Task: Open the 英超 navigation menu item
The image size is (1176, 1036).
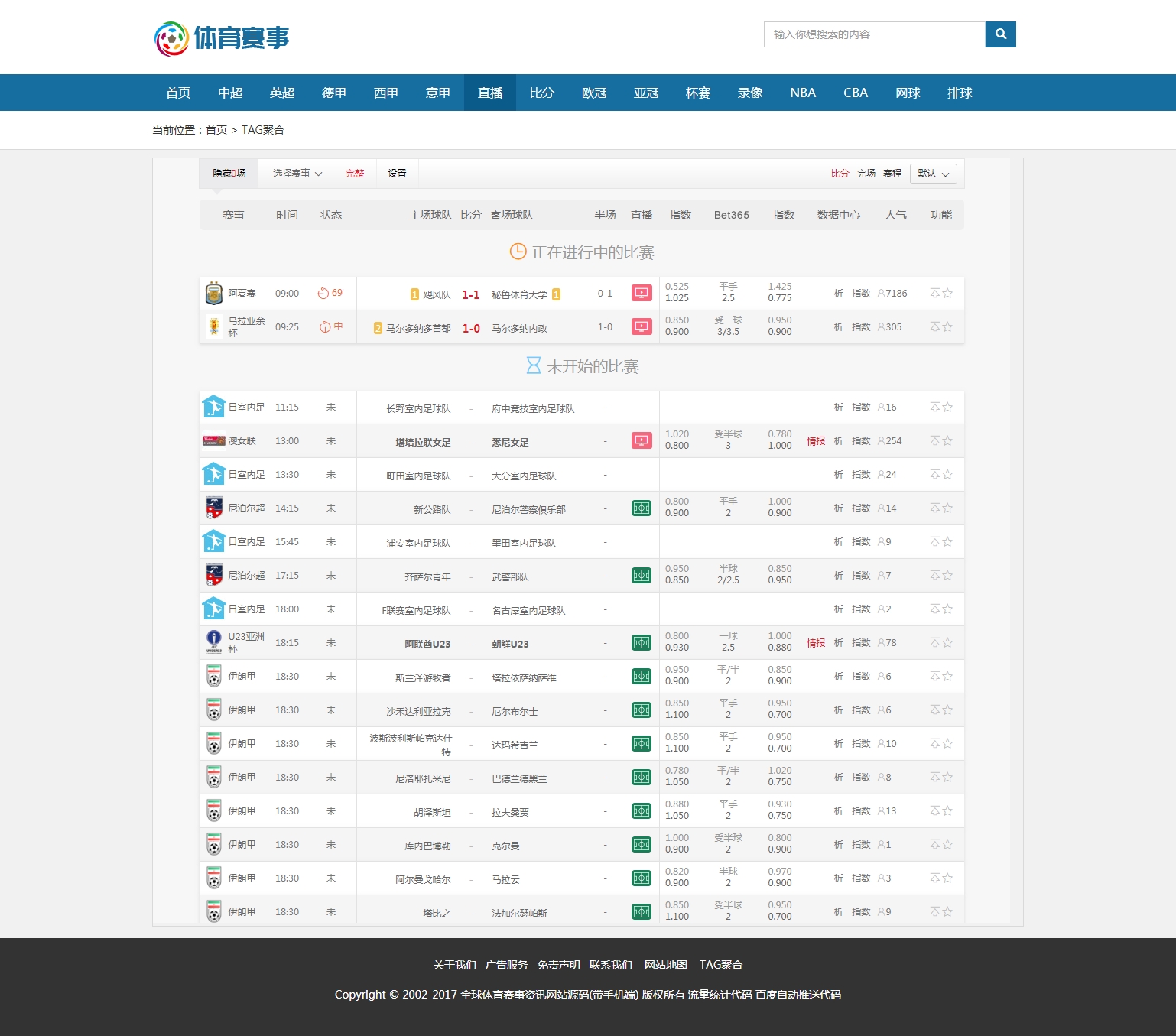Action: 281,93
